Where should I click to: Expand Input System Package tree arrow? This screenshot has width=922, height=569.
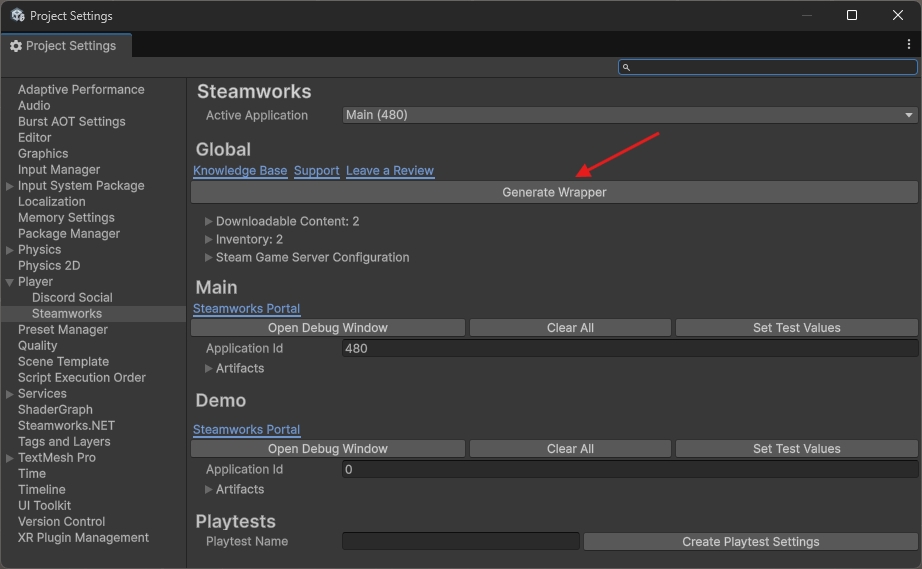(x=9, y=186)
